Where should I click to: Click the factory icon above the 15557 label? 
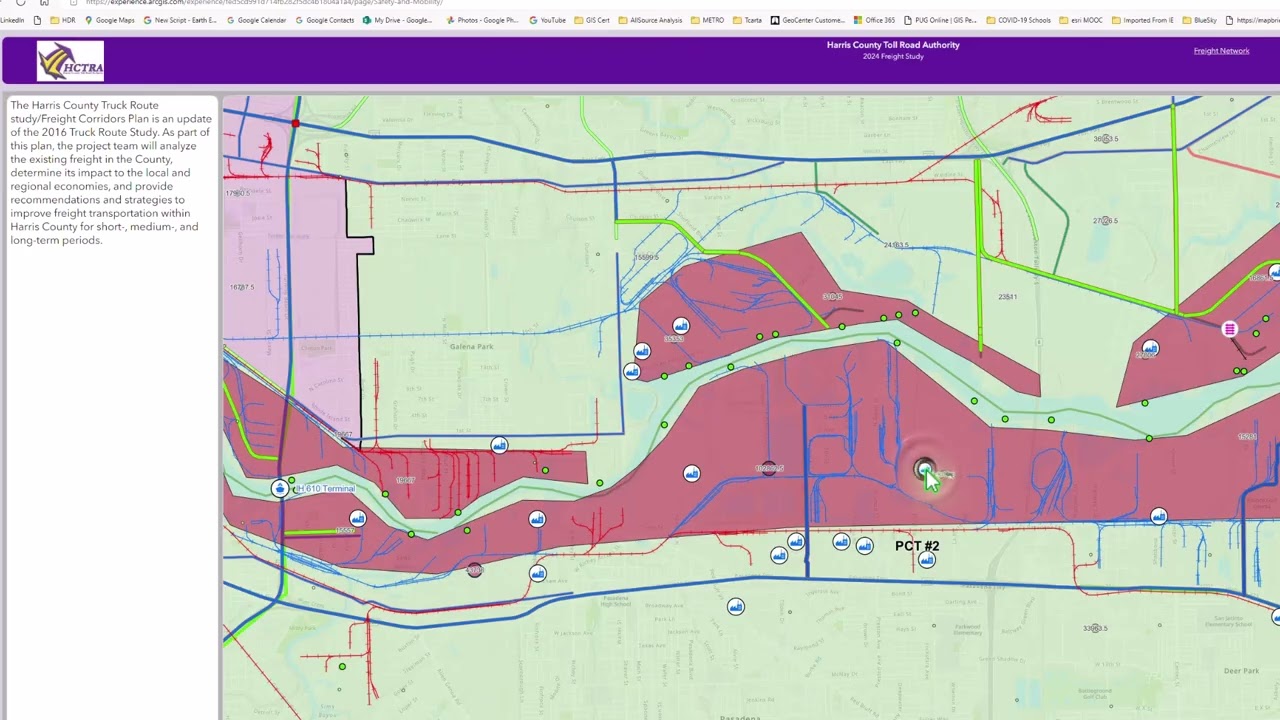[x=358, y=518]
